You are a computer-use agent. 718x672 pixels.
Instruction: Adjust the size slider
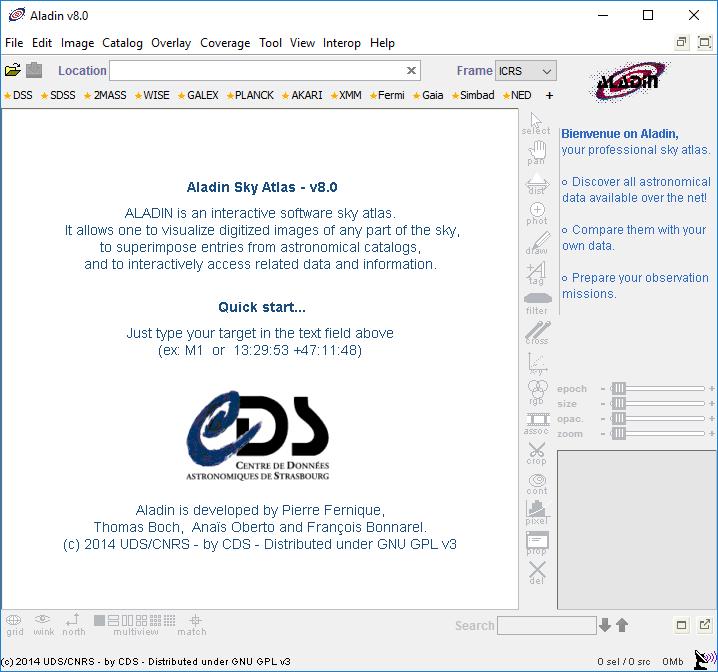click(x=658, y=403)
